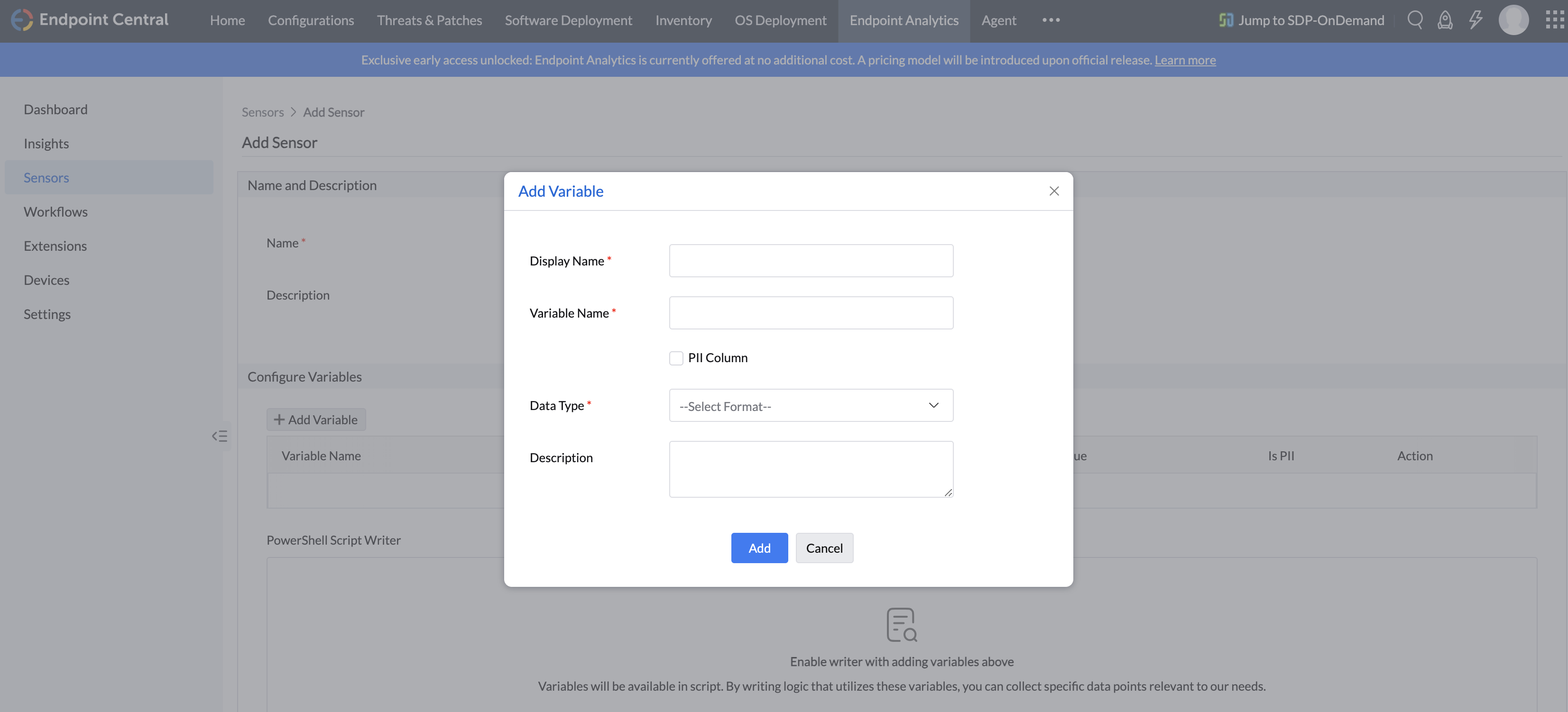Image resolution: width=1568 pixels, height=712 pixels.
Task: Click the Endpoint Central logo icon
Action: coord(22,19)
